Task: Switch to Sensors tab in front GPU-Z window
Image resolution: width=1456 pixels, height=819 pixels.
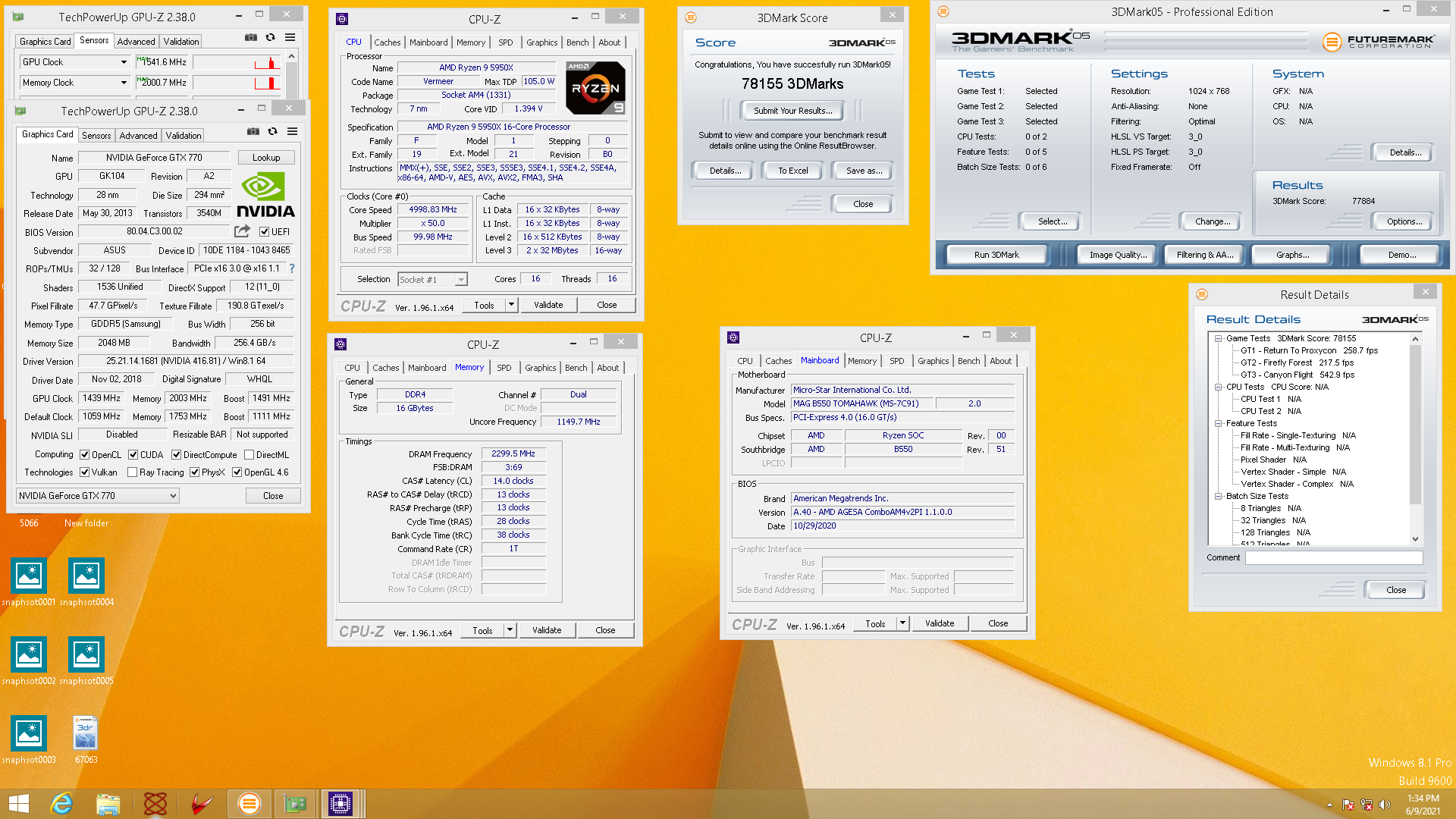Action: coord(96,136)
